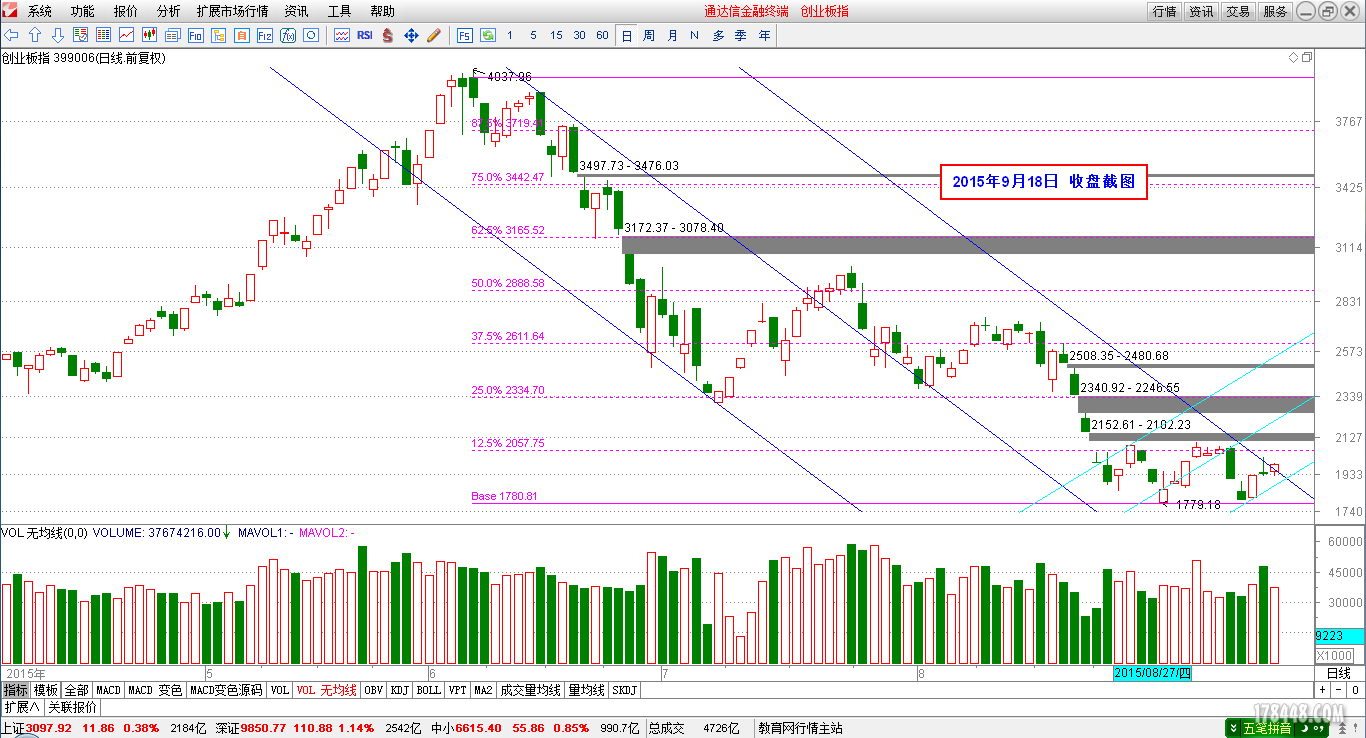Click the tree-structure toolbar icon
The height and width of the screenshot is (738, 1366).
219,35
